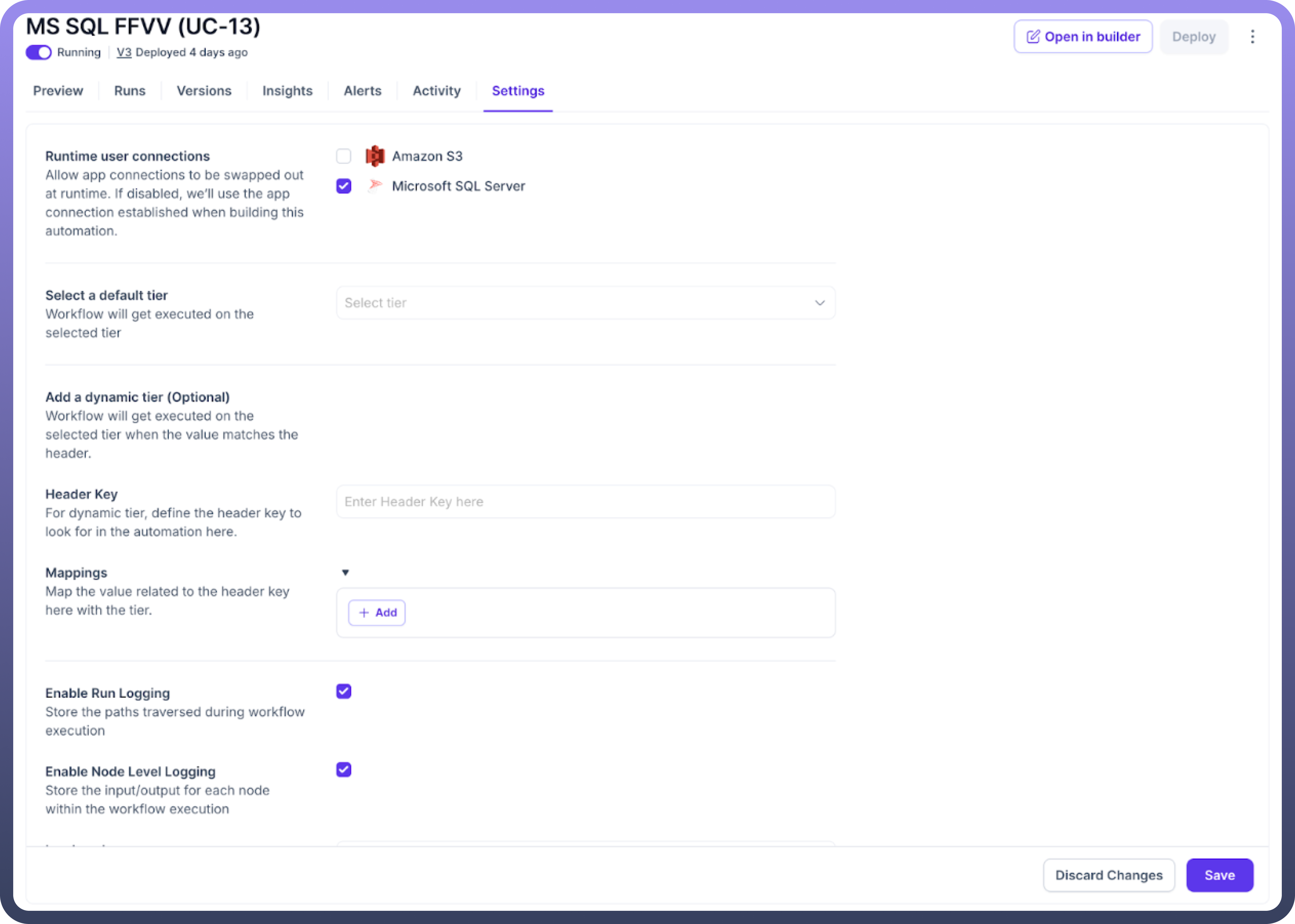Go to the Alerts tab

click(363, 91)
